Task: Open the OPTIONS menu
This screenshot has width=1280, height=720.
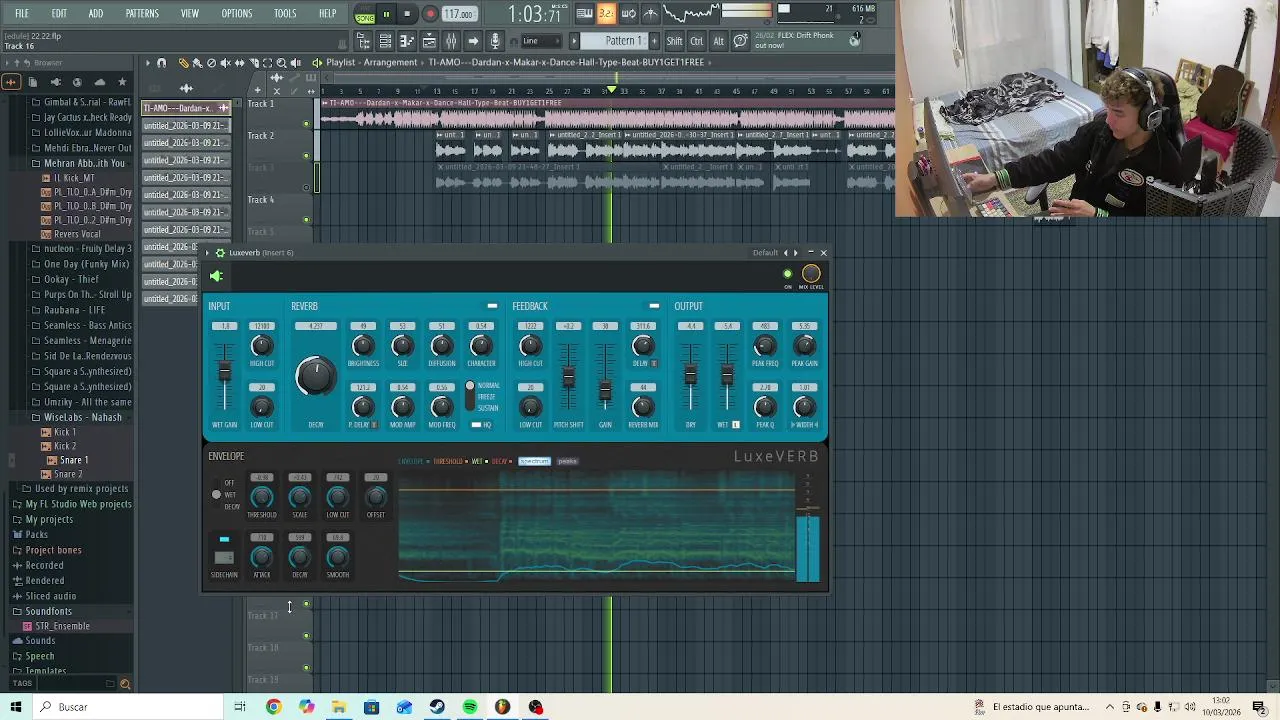Action: (x=237, y=14)
